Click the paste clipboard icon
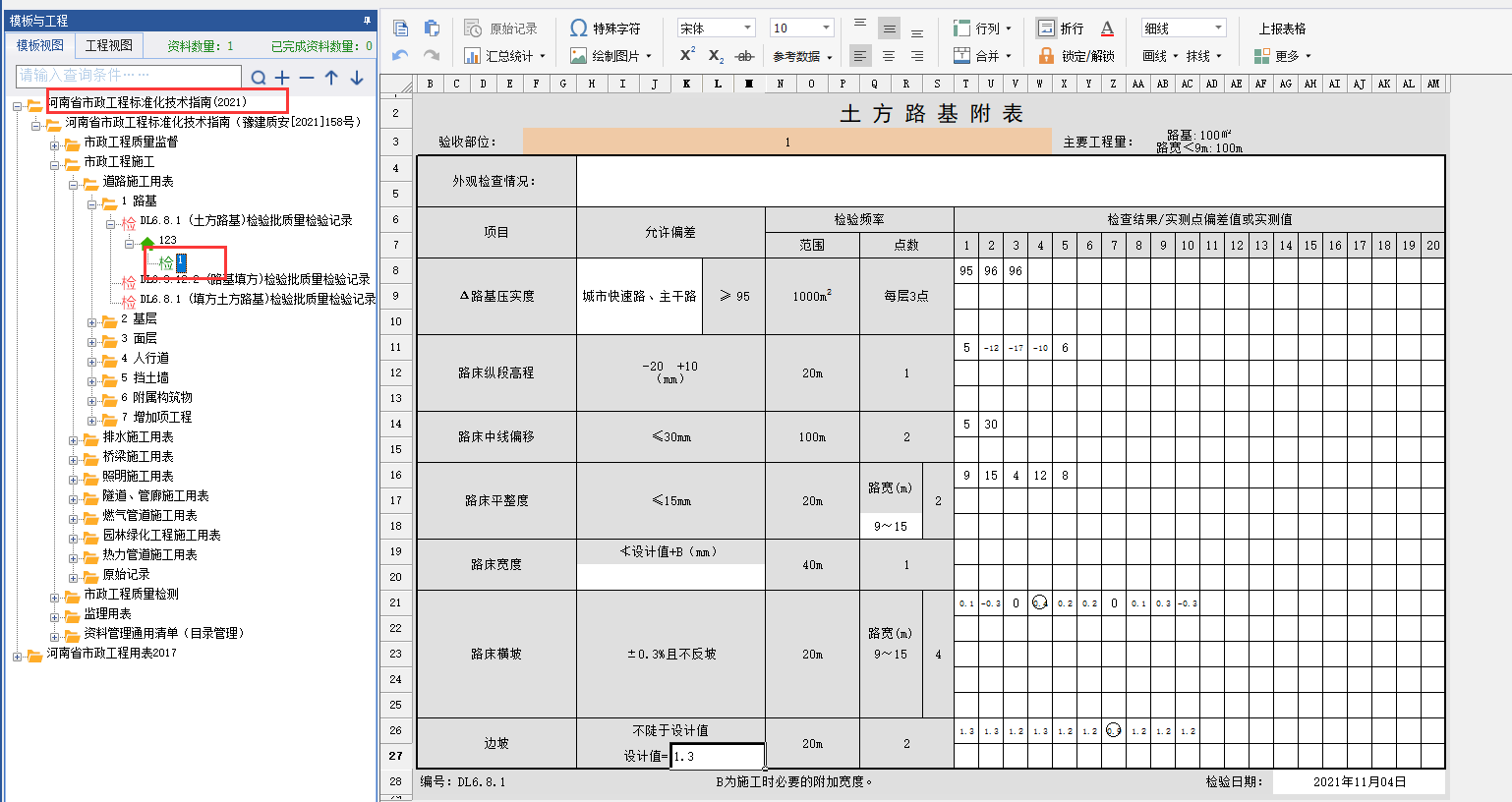The width and height of the screenshot is (1512, 802). pos(431,28)
